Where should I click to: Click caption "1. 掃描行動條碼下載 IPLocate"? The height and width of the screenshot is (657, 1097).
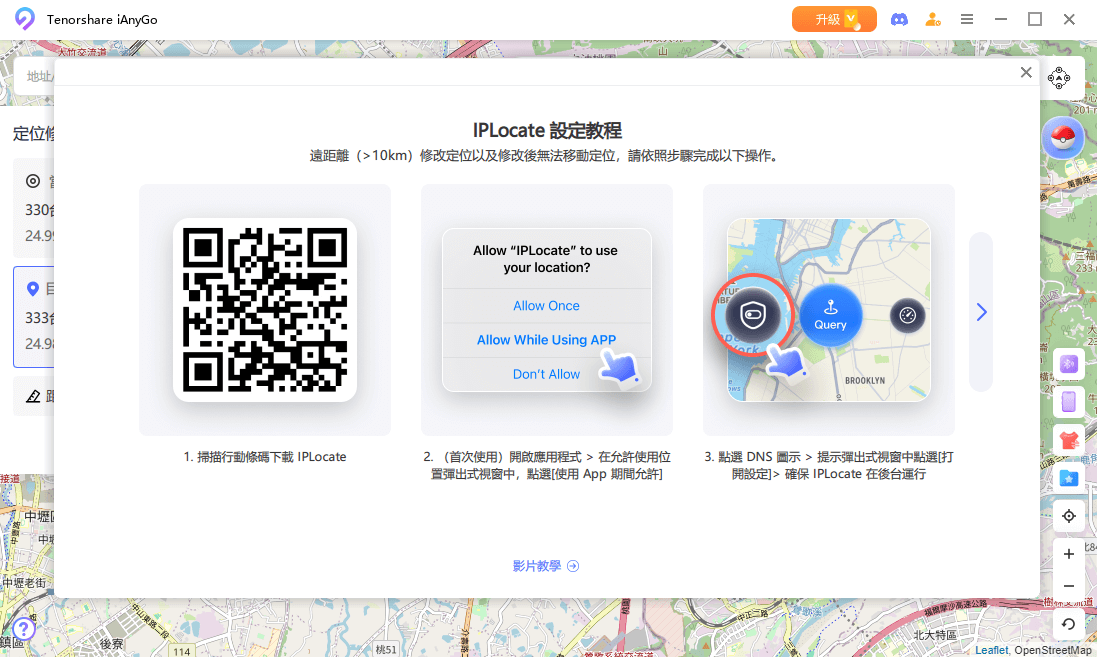tap(265, 457)
